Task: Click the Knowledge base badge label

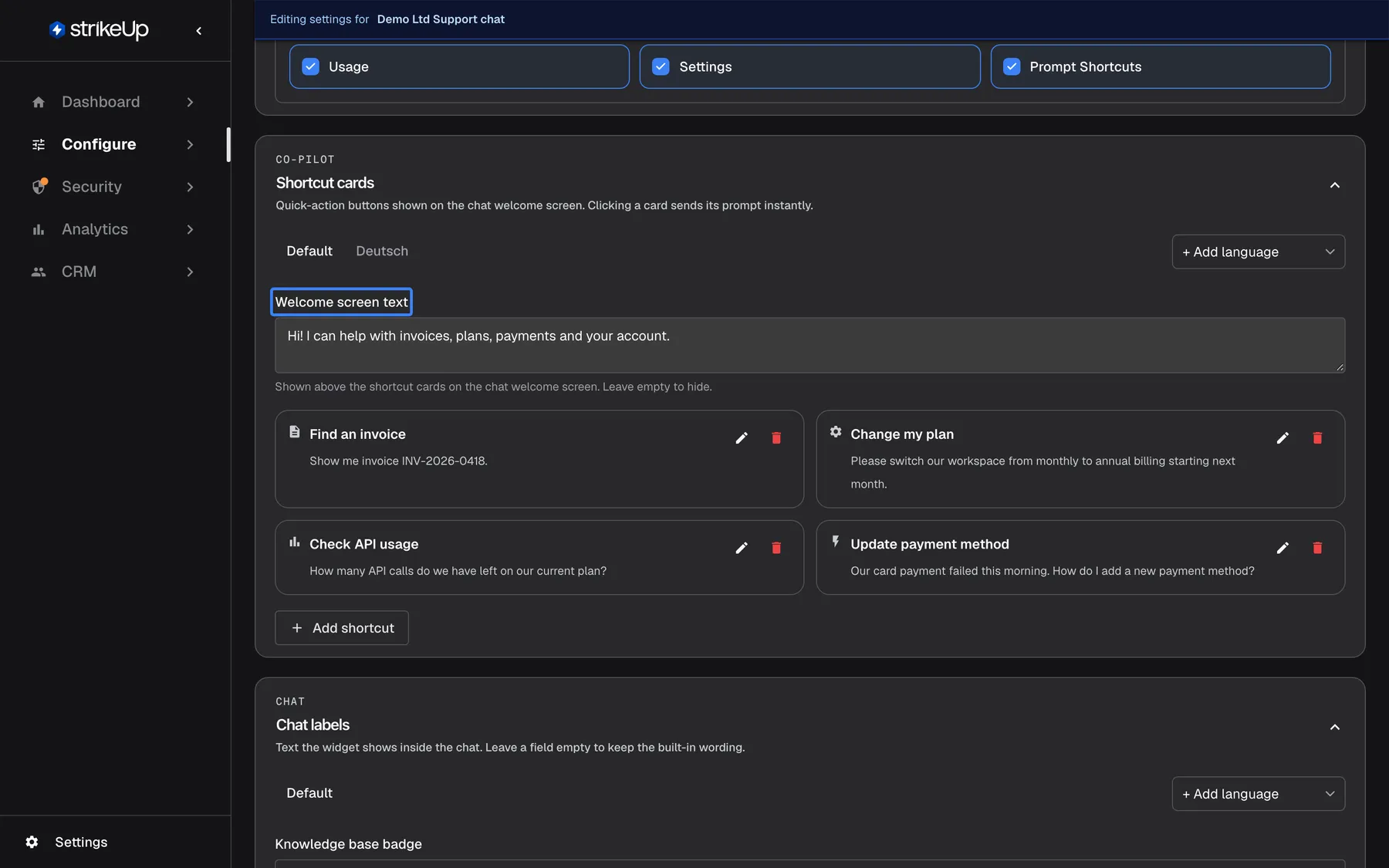Action: pyautogui.click(x=348, y=844)
